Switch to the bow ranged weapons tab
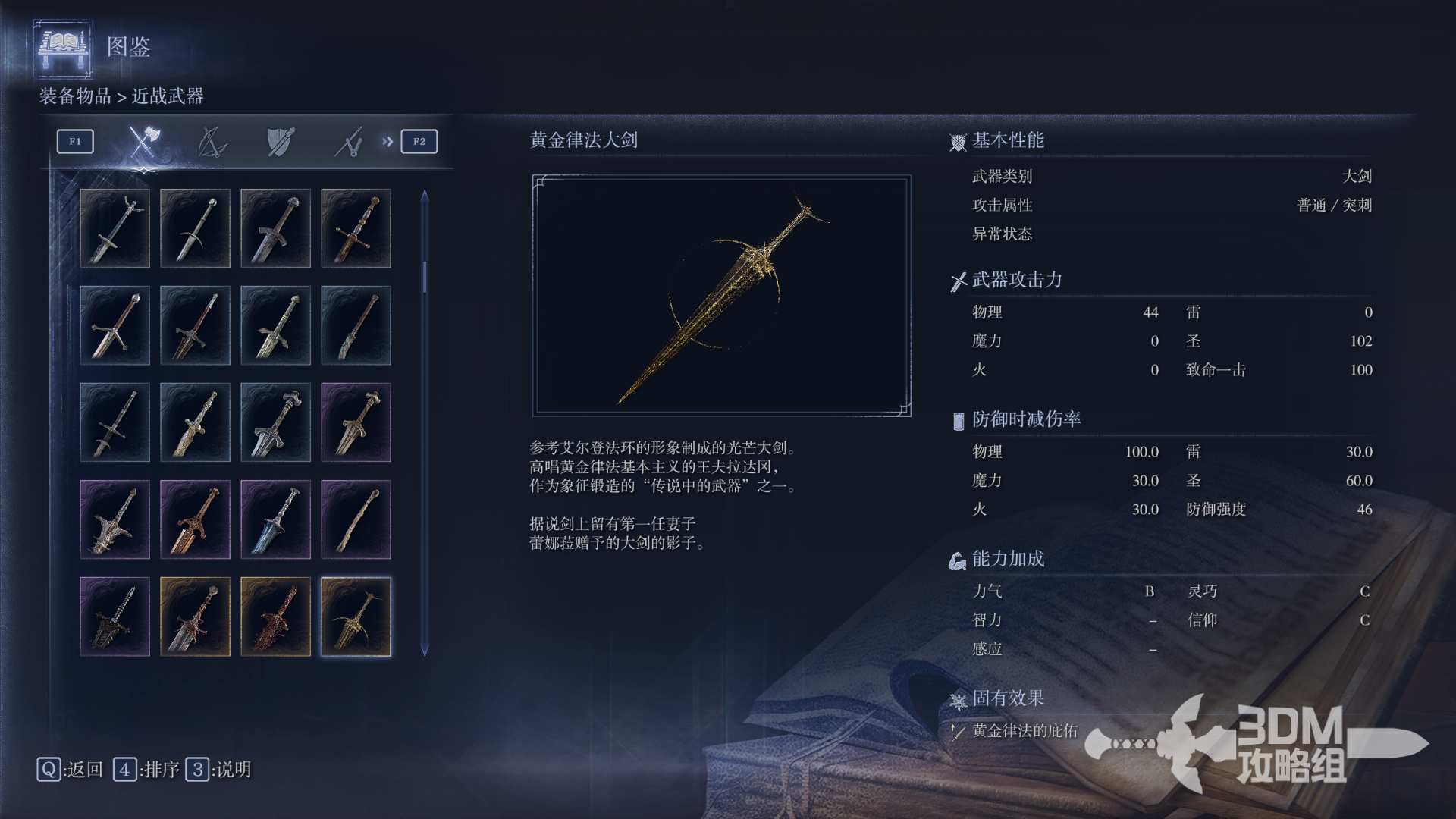The image size is (1456, 819). tap(212, 141)
